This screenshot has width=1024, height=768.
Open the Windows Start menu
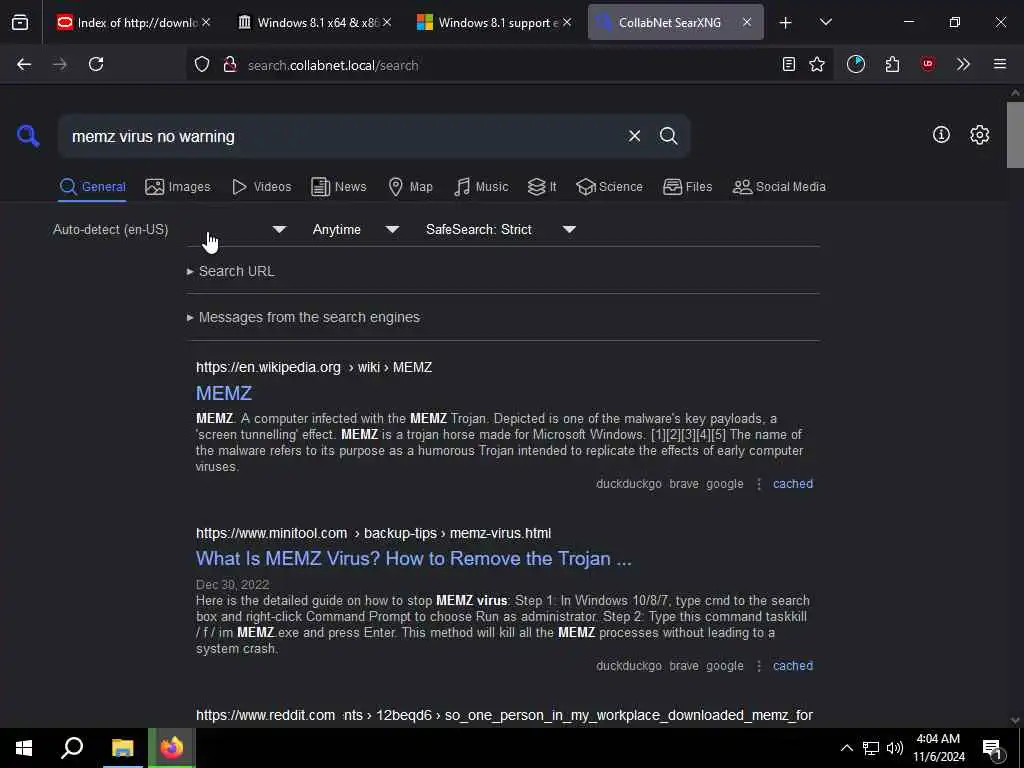(24, 748)
